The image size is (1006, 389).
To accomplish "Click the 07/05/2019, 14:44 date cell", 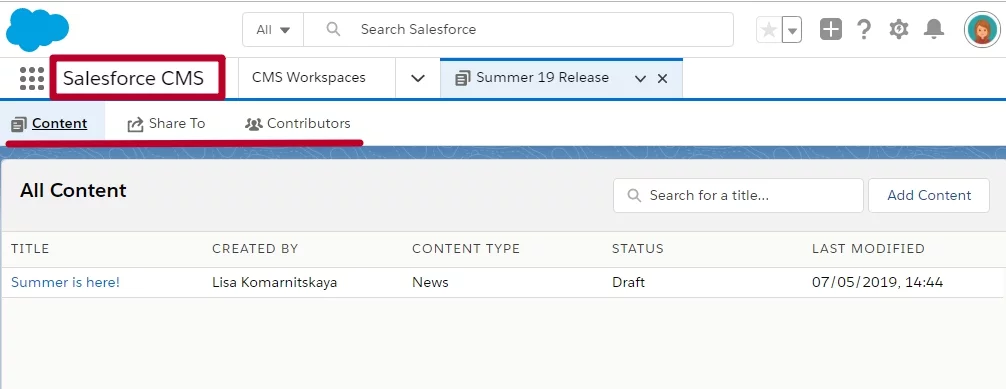I will click(878, 282).
